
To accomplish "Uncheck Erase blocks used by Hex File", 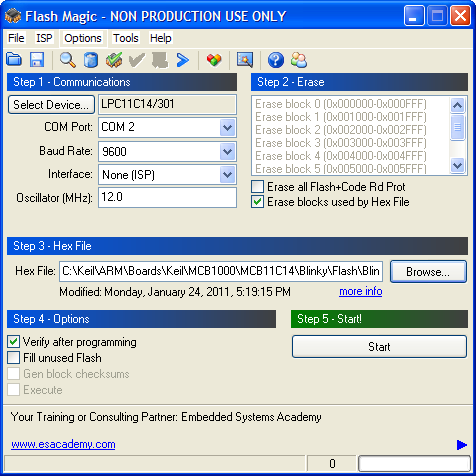I will pos(257,202).
